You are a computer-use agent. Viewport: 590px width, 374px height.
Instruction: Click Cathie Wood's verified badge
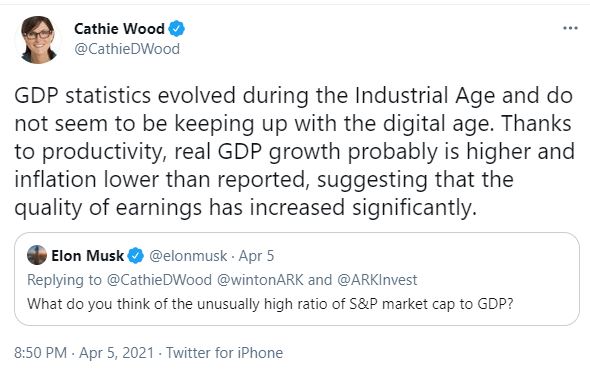[176, 29]
